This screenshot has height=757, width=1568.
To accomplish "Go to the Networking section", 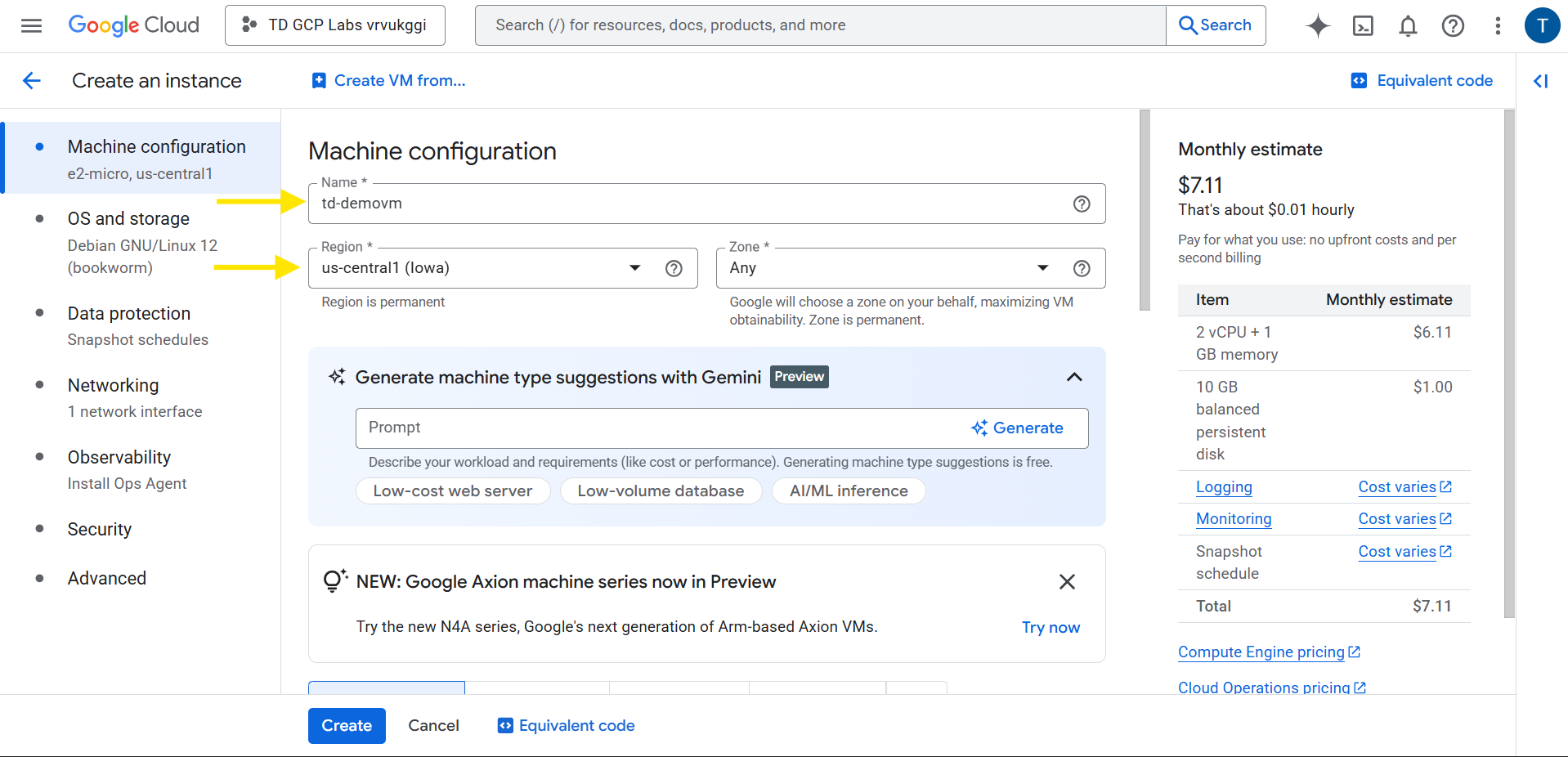I will (113, 385).
